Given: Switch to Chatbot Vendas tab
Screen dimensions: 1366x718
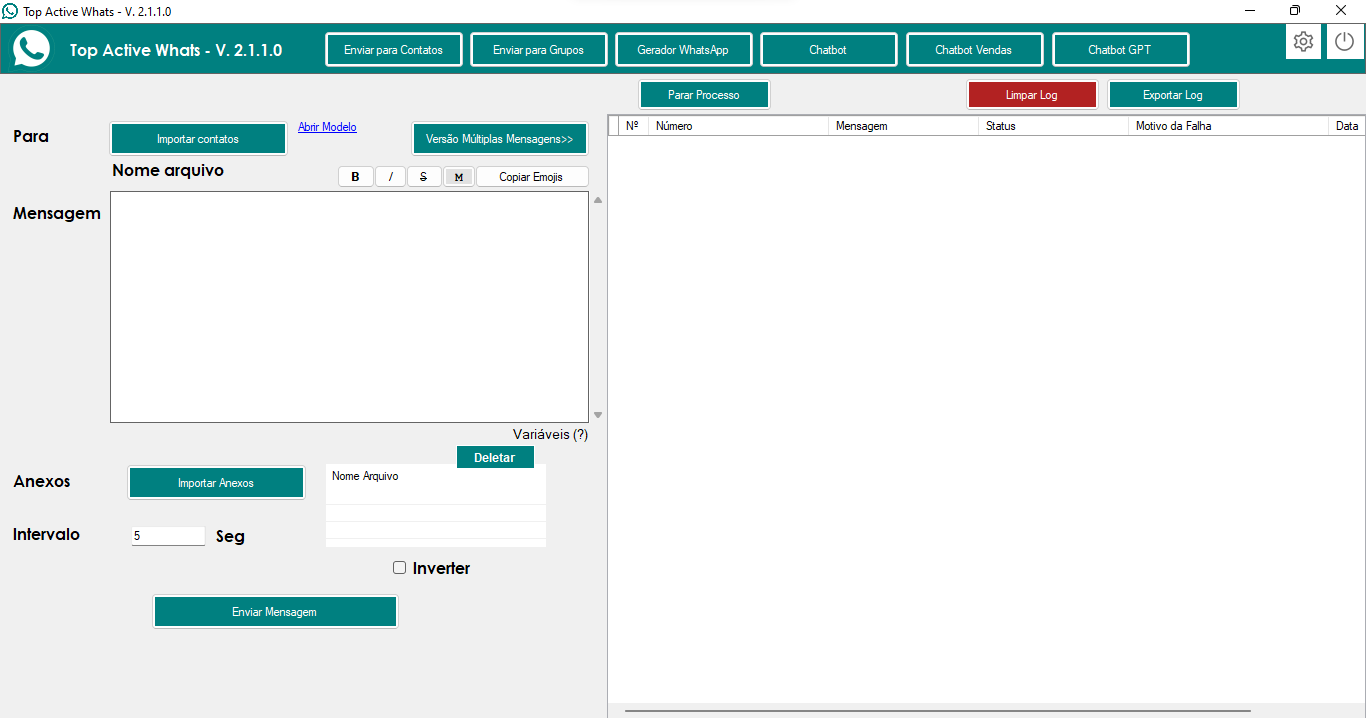Looking at the screenshot, I should pos(974,50).
